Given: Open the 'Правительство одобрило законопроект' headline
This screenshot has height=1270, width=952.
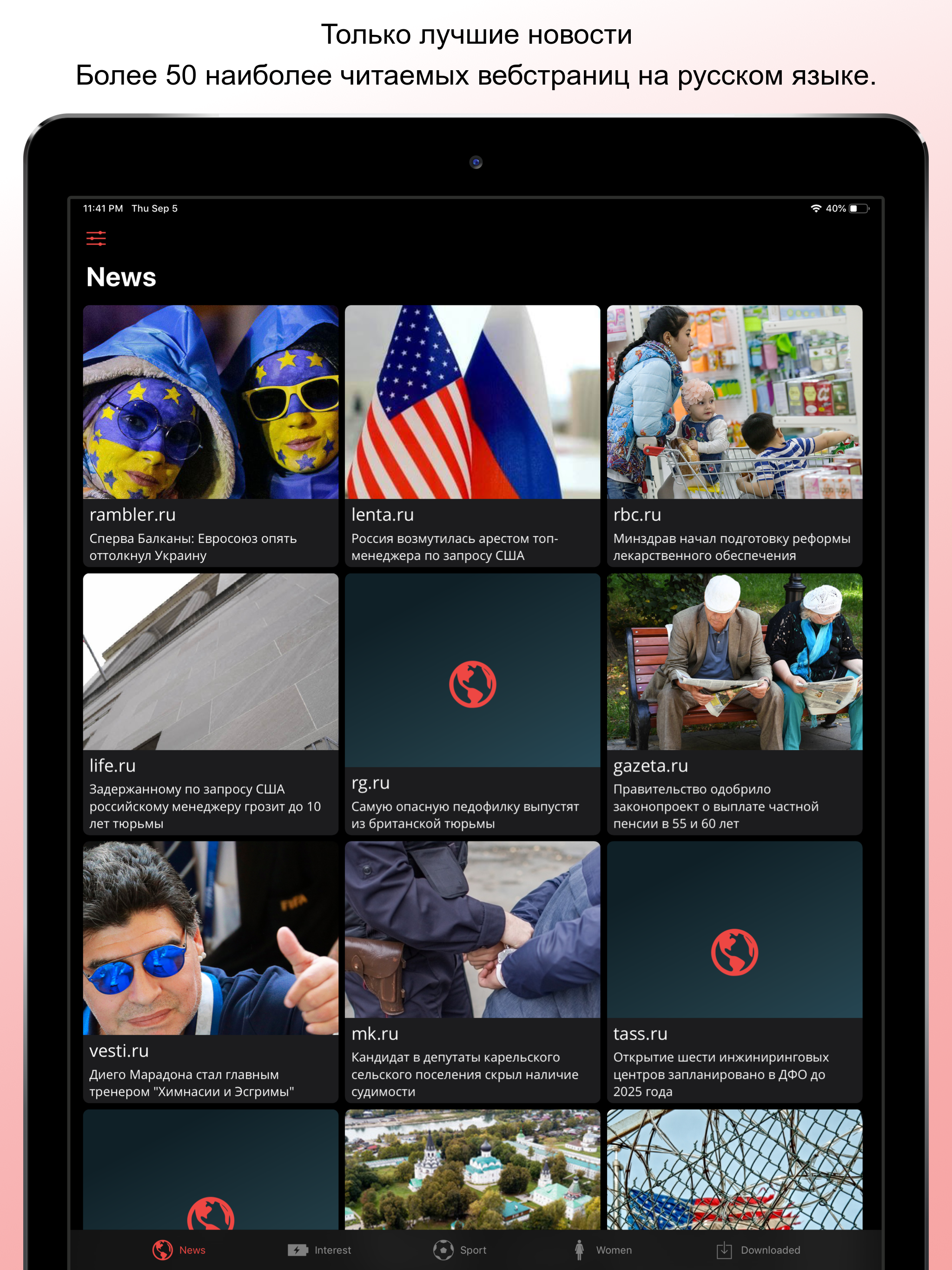Looking at the screenshot, I should tap(715, 806).
